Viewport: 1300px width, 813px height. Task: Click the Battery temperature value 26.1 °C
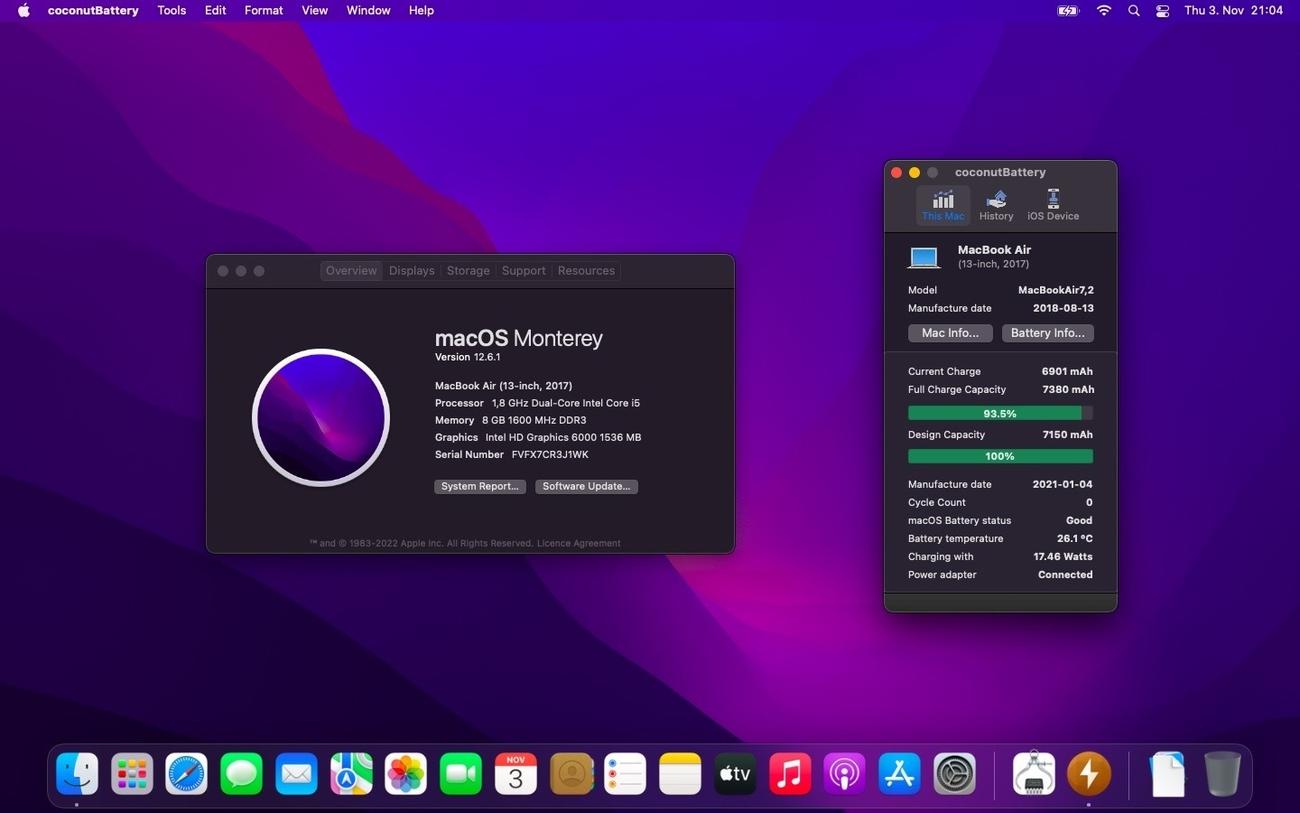click(x=1075, y=538)
